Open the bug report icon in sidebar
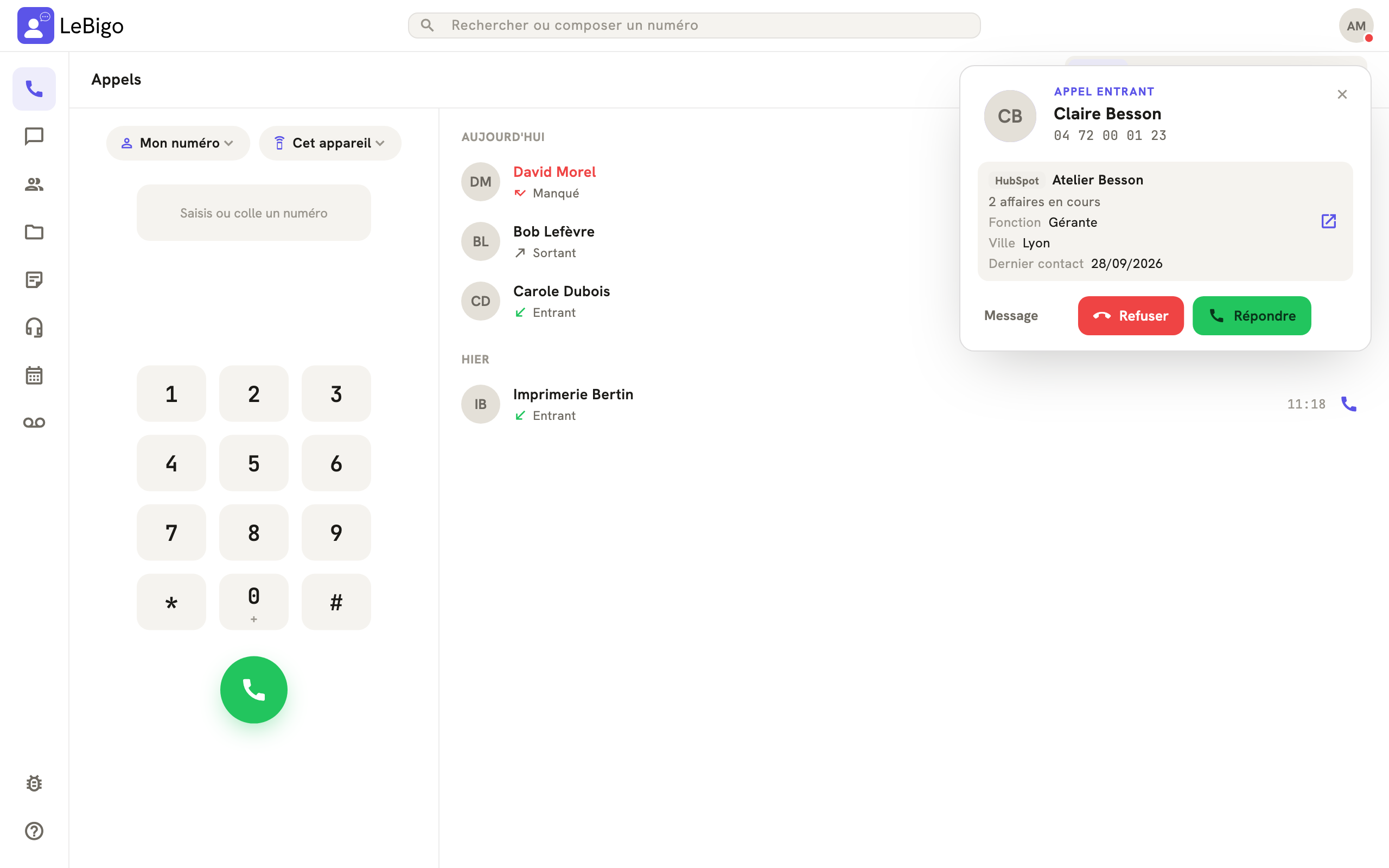The width and height of the screenshot is (1389, 868). [x=34, y=783]
